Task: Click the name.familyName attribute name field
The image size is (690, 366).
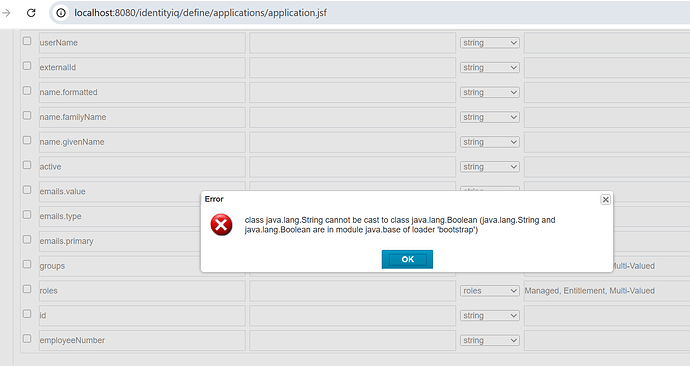Action: pyautogui.click(x=142, y=117)
